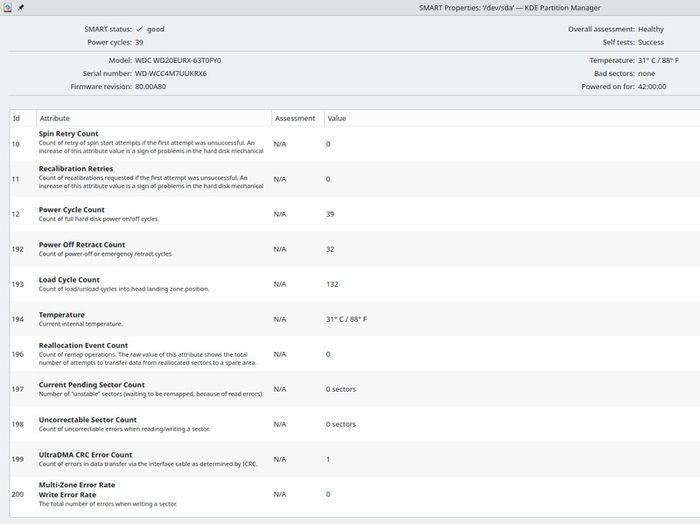
Task: Select the Reallocation Event Count attribute
Action: click(x=83, y=345)
